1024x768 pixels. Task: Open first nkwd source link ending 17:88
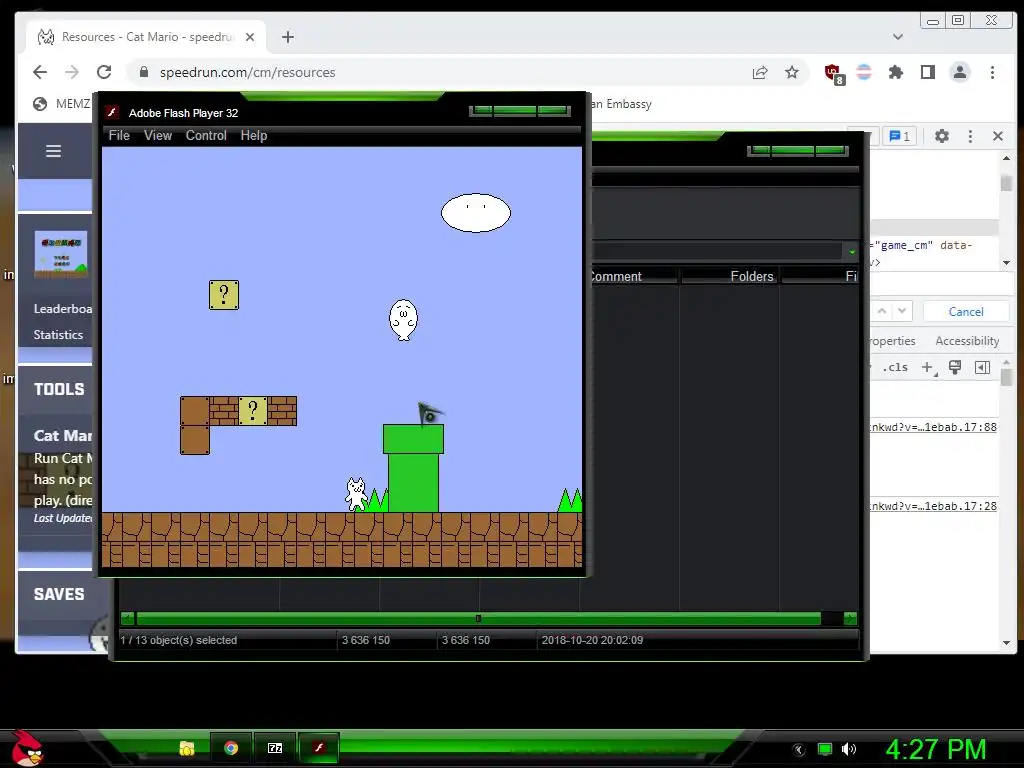click(933, 427)
